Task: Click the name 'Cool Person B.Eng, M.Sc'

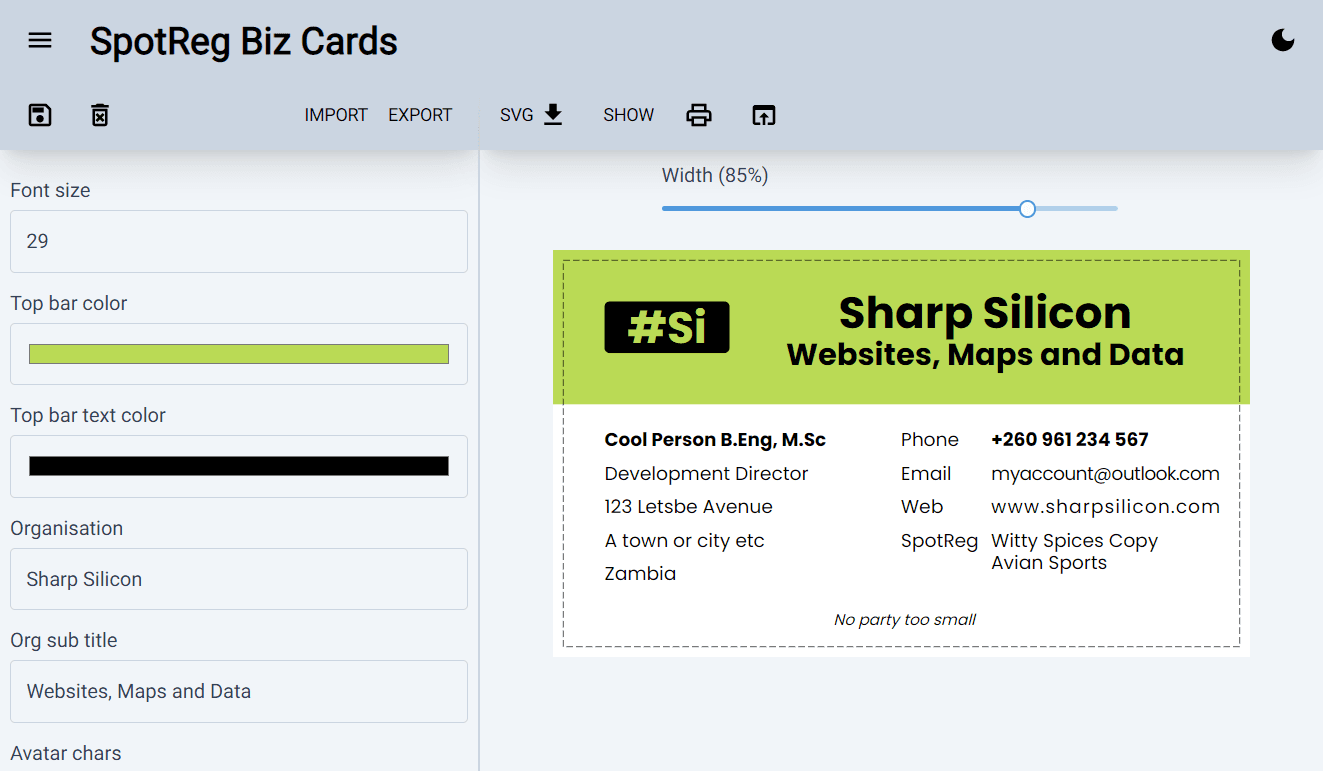Action: coord(715,439)
